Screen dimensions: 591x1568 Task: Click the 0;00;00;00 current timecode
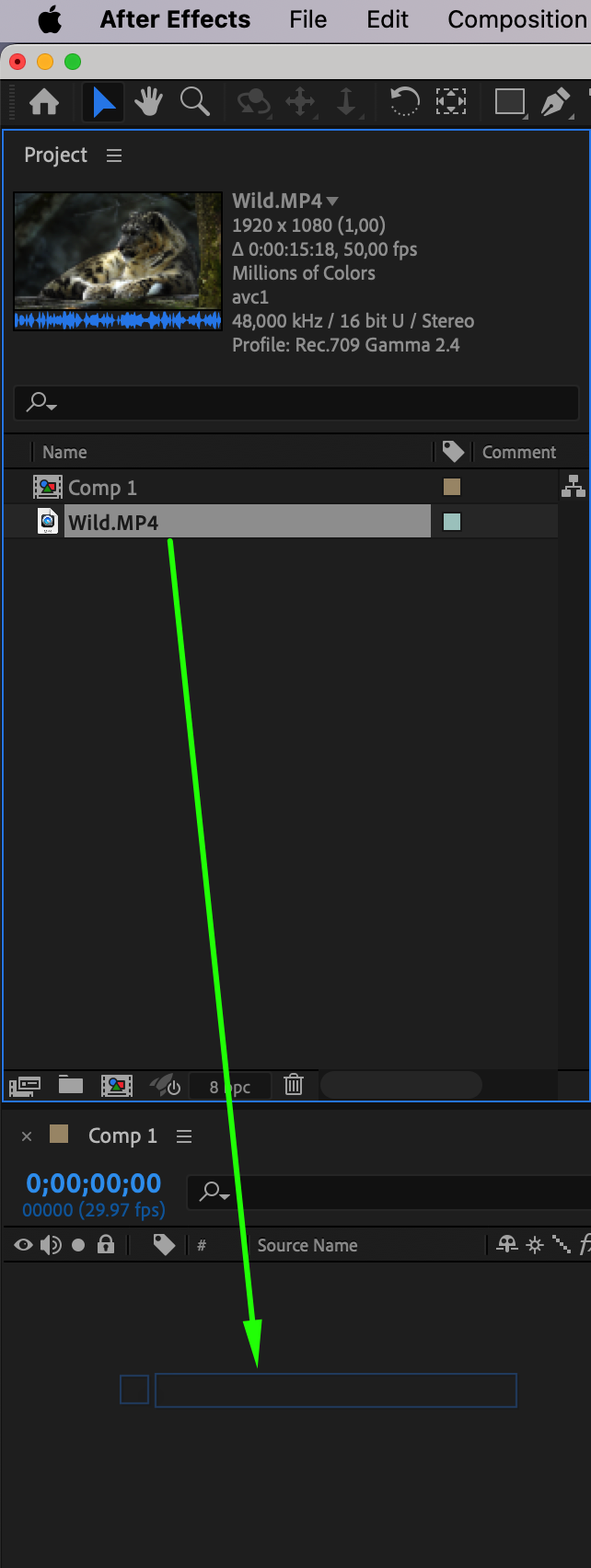[93, 1182]
